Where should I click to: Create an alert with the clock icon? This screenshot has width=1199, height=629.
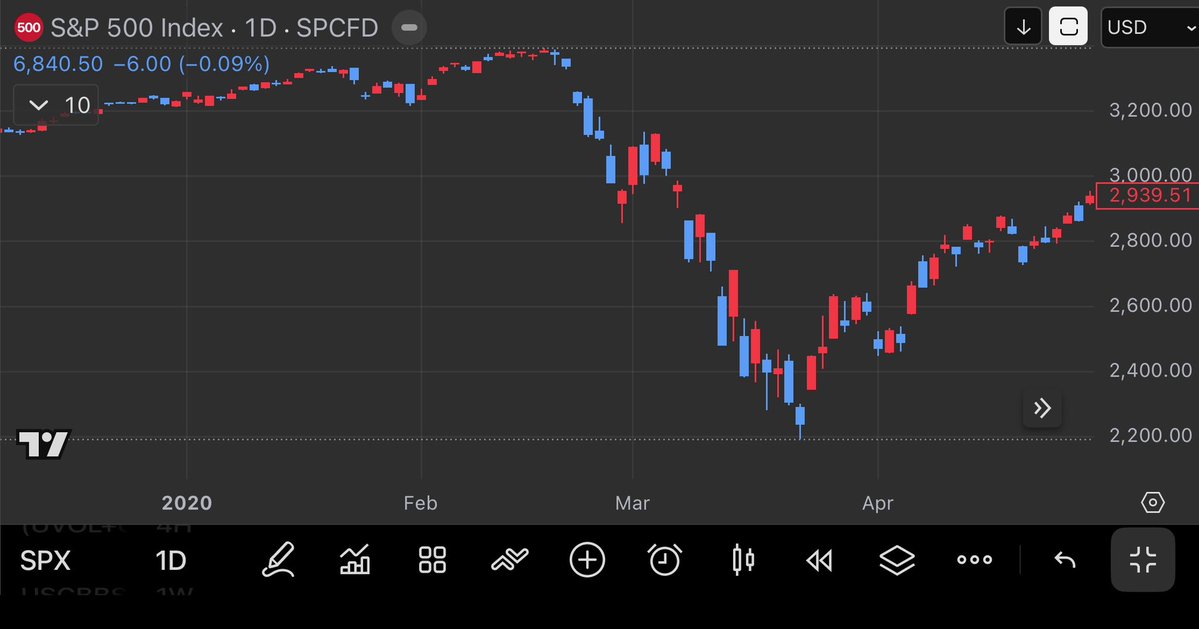click(664, 560)
